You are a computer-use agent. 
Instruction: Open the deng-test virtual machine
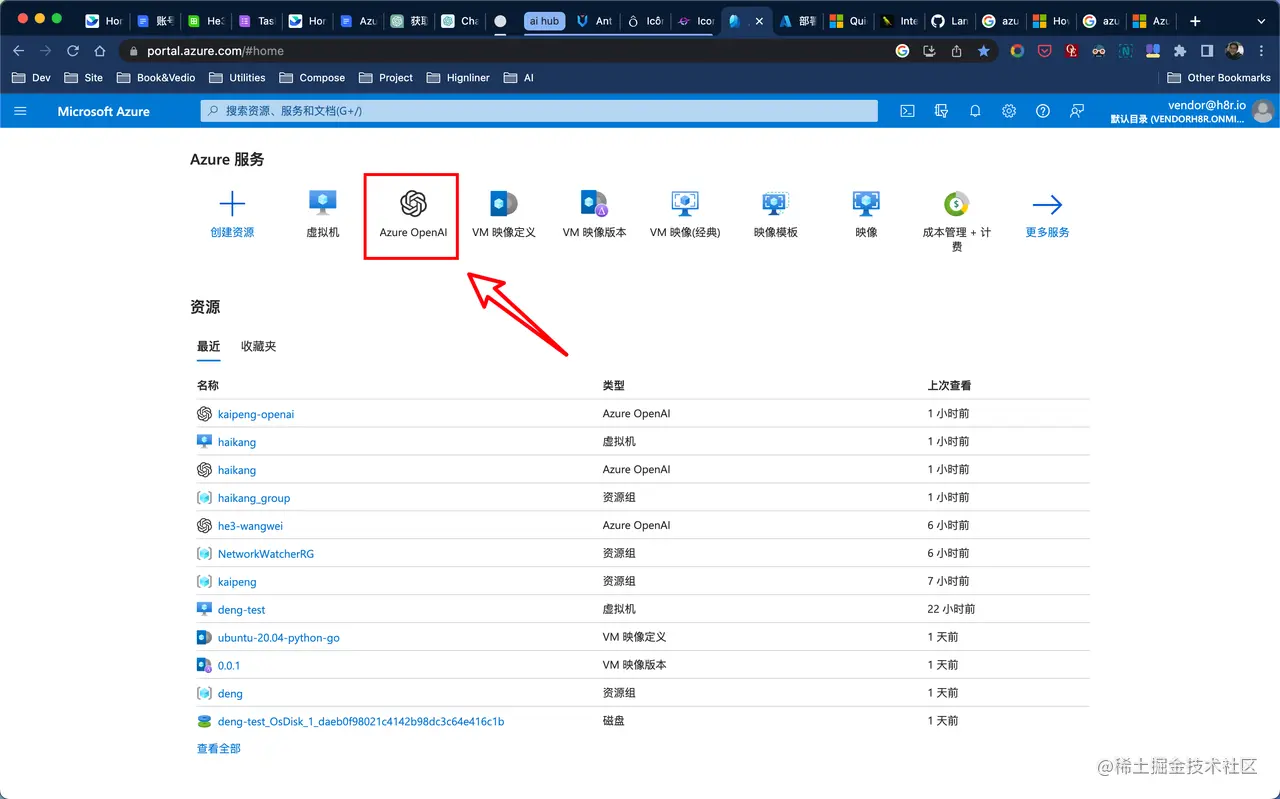click(x=242, y=610)
